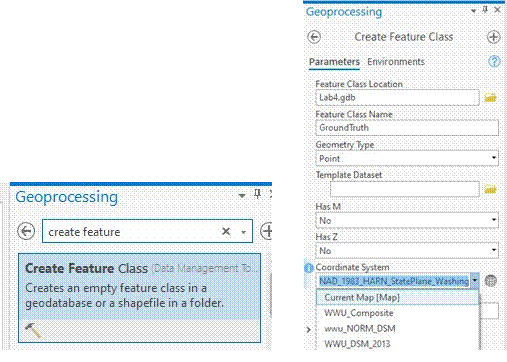Click the Coordinate System info icon

point(309,267)
